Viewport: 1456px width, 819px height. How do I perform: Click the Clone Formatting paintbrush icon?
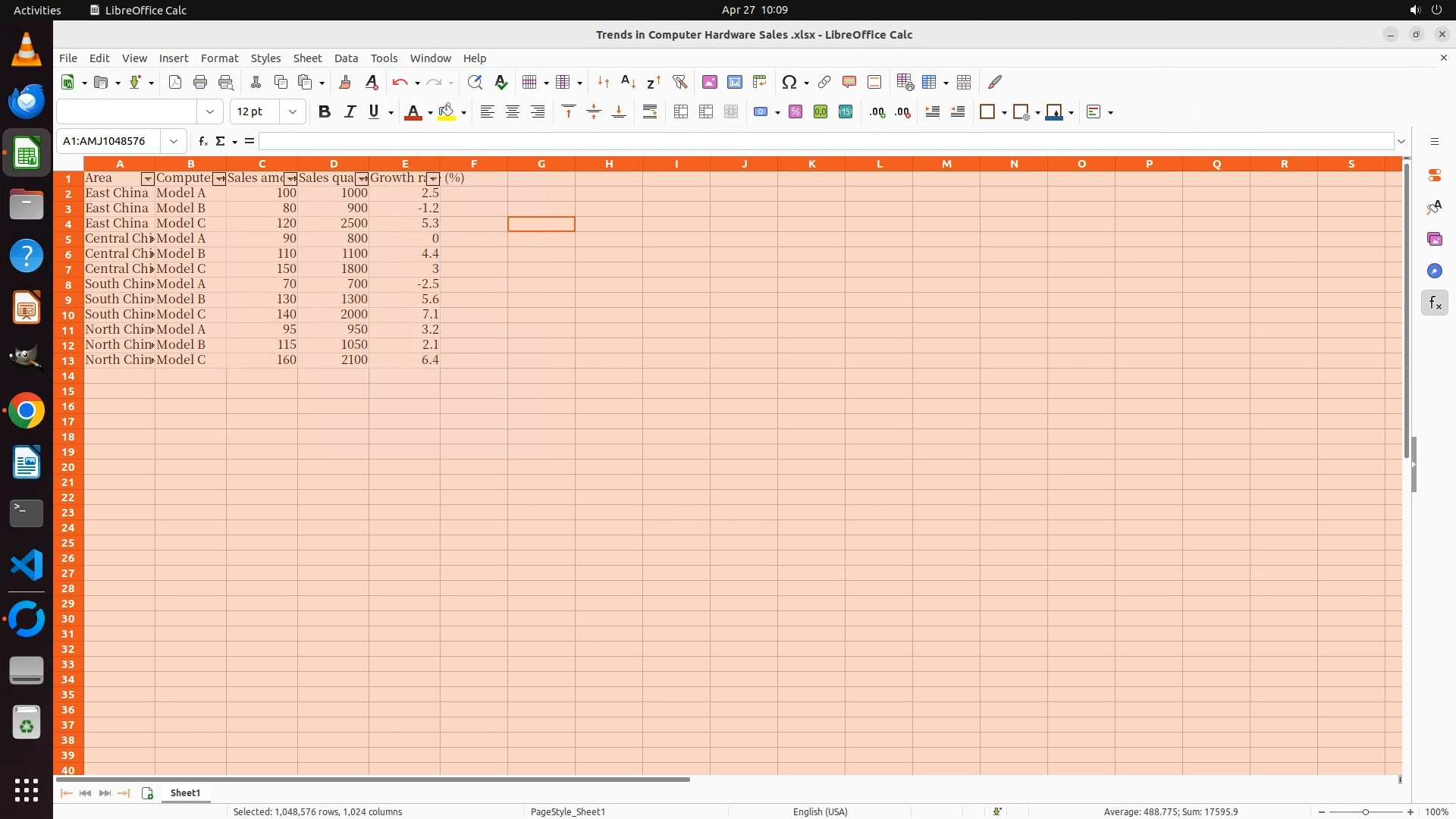(345, 83)
